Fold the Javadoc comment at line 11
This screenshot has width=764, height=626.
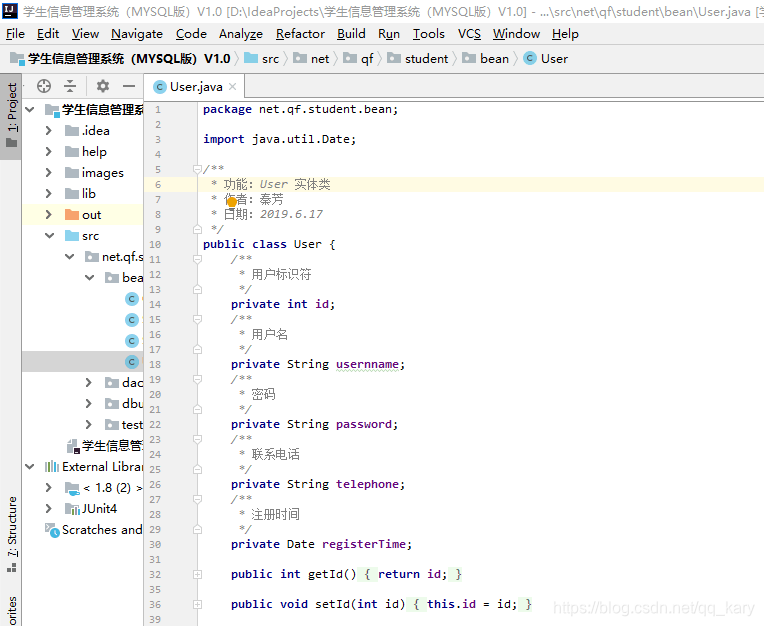(x=197, y=259)
